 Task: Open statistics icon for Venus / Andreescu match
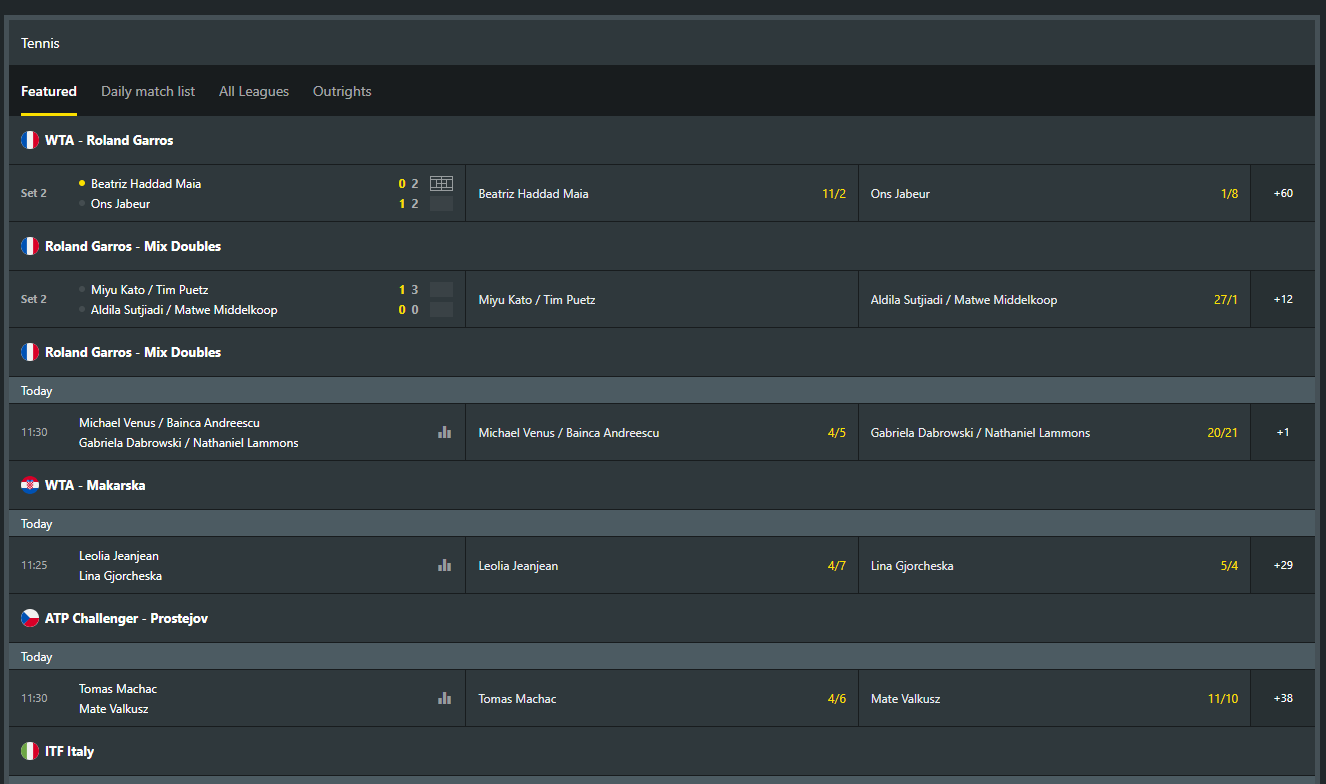(x=444, y=433)
